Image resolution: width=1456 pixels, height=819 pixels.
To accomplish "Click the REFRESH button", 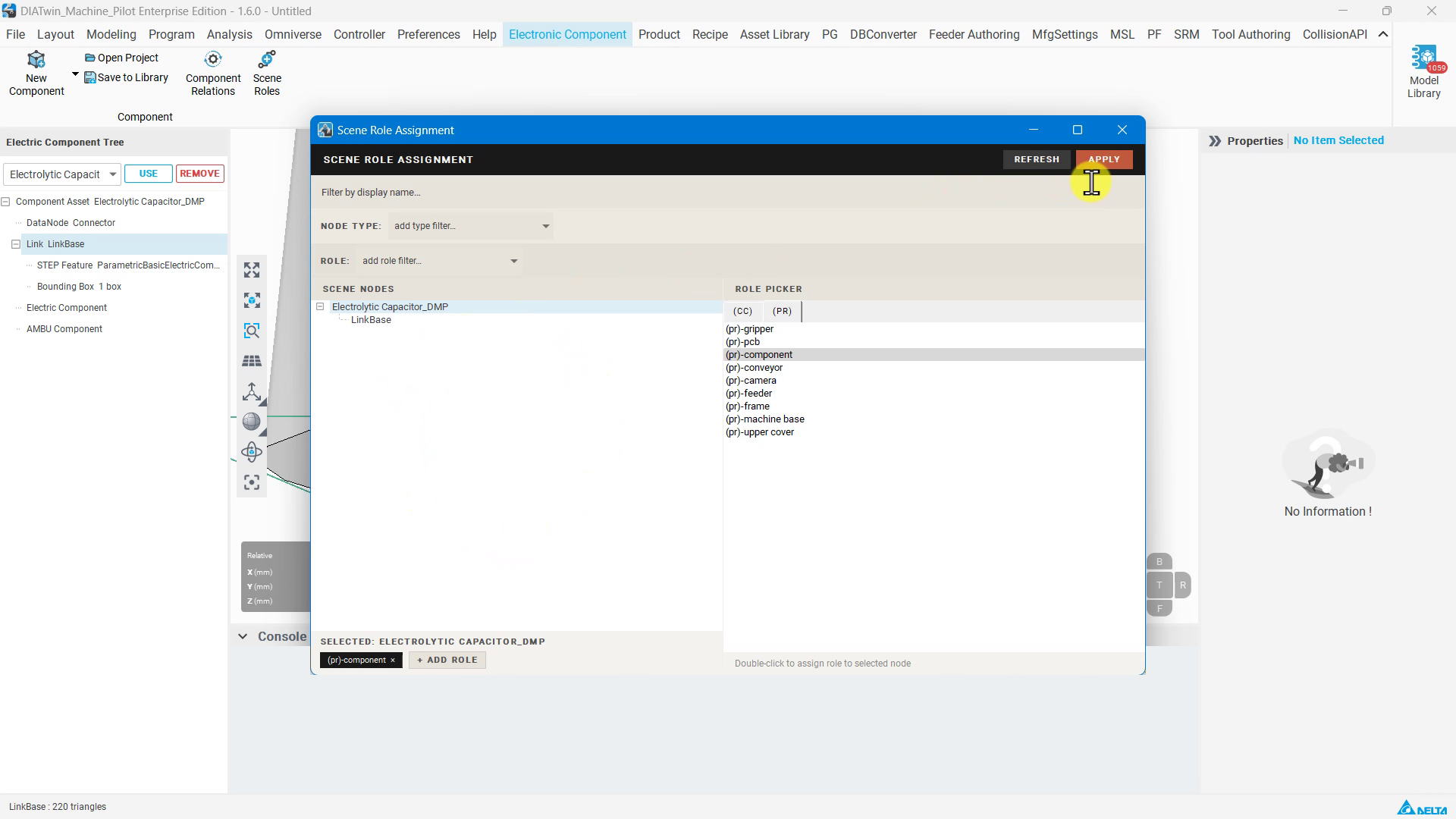I will (x=1037, y=159).
